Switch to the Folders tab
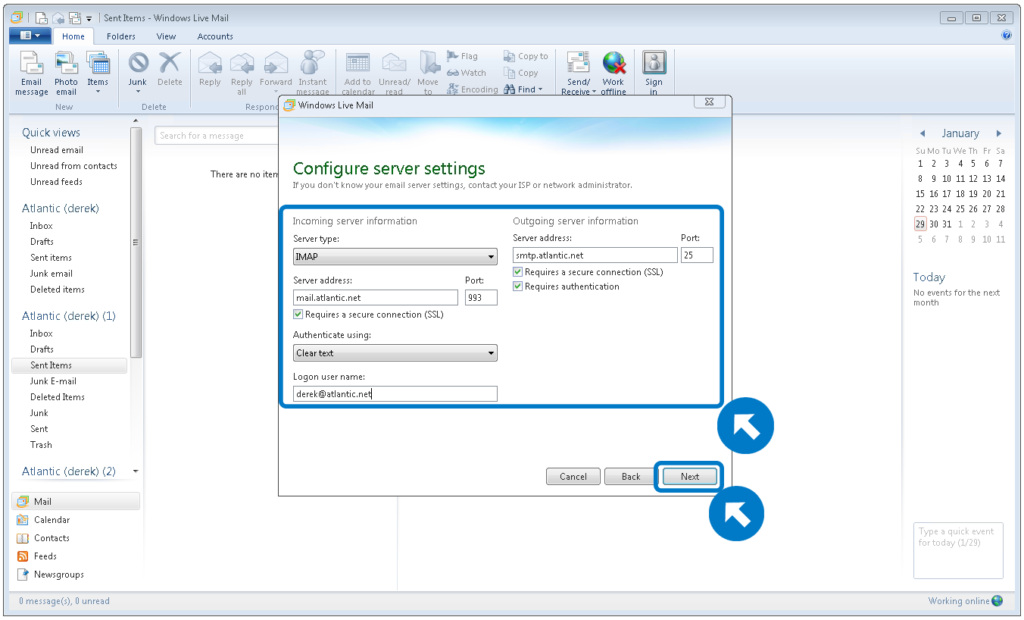This screenshot has height=620, width=1024. [x=121, y=35]
